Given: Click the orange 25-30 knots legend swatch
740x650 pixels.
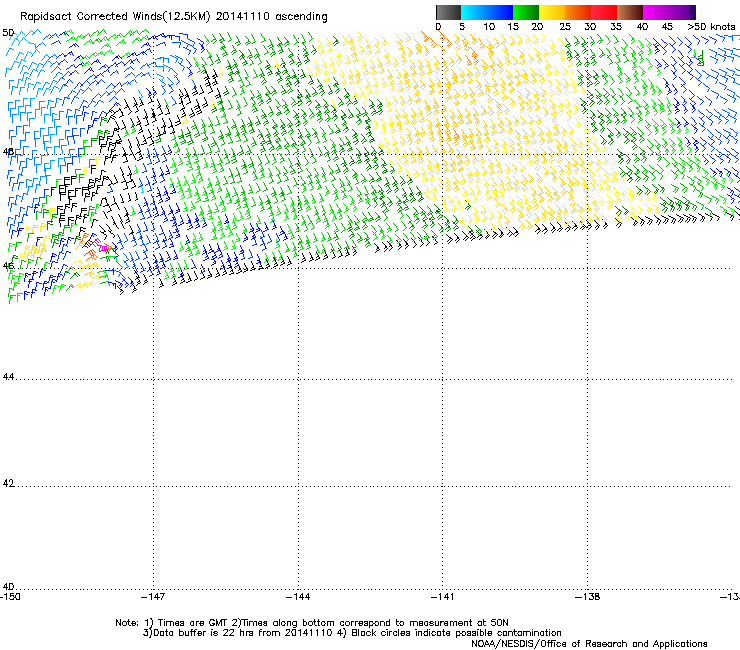Looking at the screenshot, I should 578,12.
